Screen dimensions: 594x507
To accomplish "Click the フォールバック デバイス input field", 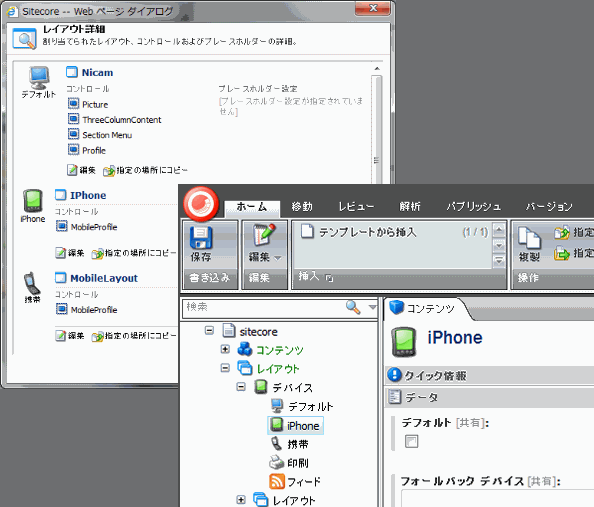I will (x=497, y=498).
